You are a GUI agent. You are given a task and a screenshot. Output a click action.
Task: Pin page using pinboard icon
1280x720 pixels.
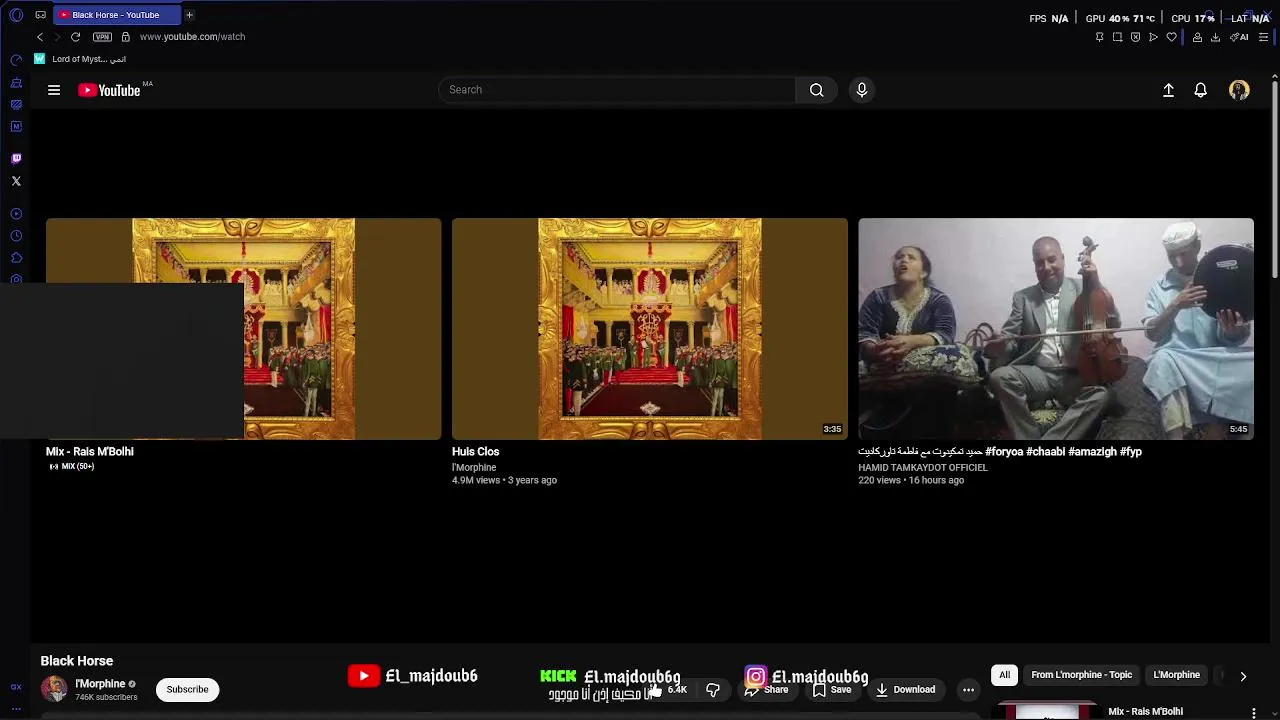coord(1099,37)
